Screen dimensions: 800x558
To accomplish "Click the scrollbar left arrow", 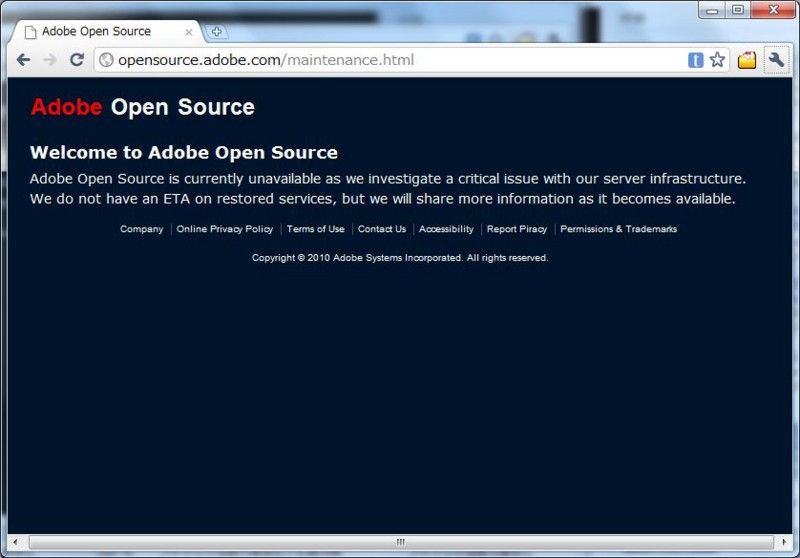I will (x=15, y=542).
